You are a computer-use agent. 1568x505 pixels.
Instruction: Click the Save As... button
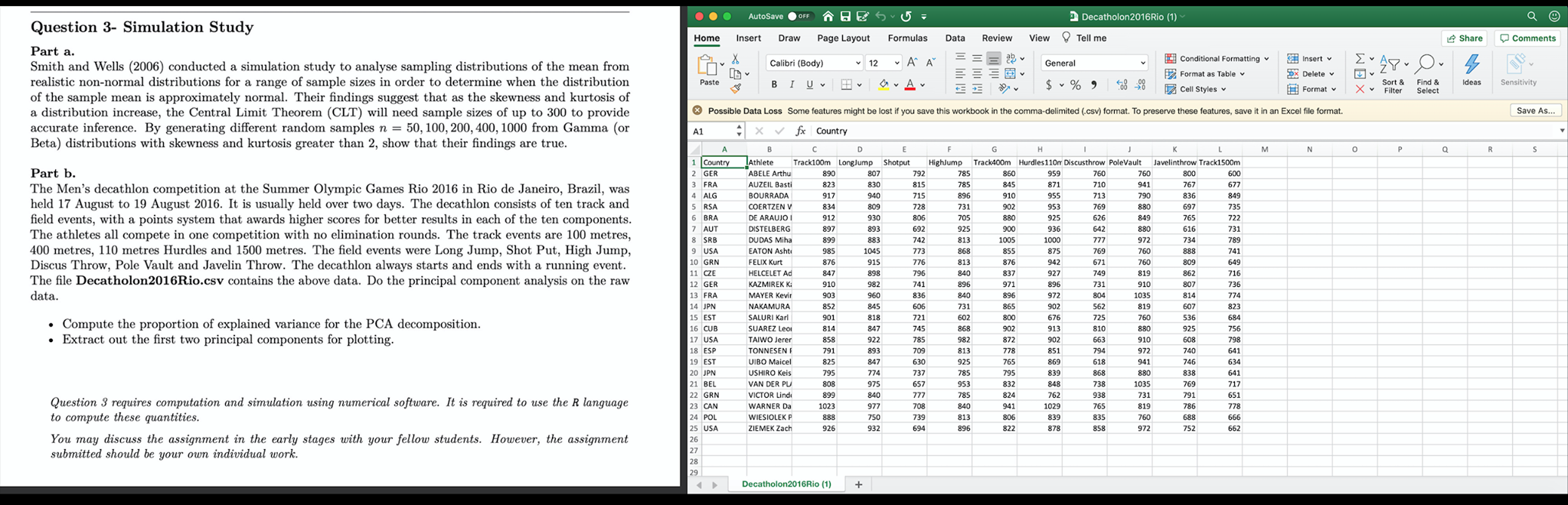(1536, 111)
